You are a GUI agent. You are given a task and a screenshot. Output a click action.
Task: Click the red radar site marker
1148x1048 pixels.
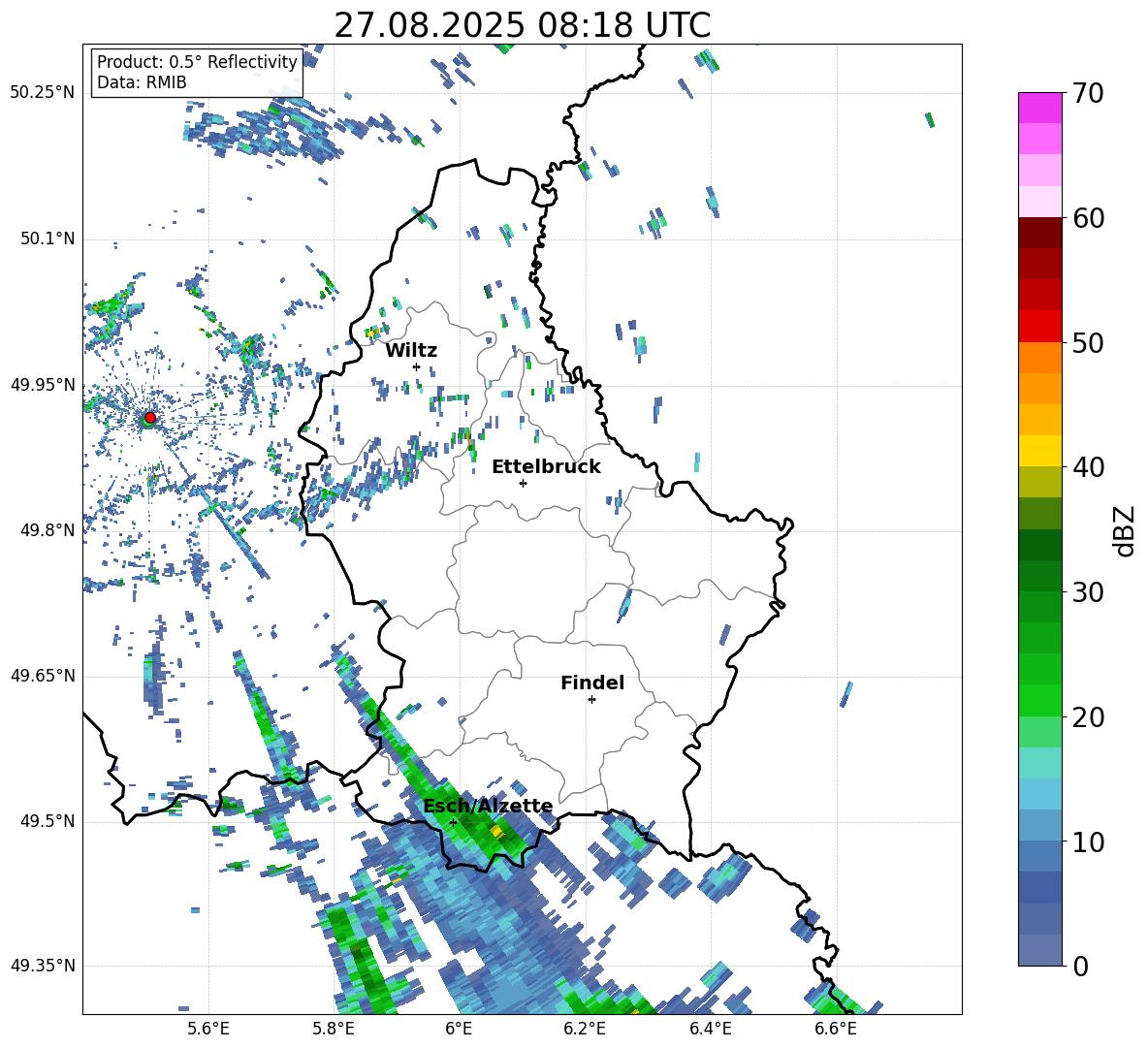point(150,417)
